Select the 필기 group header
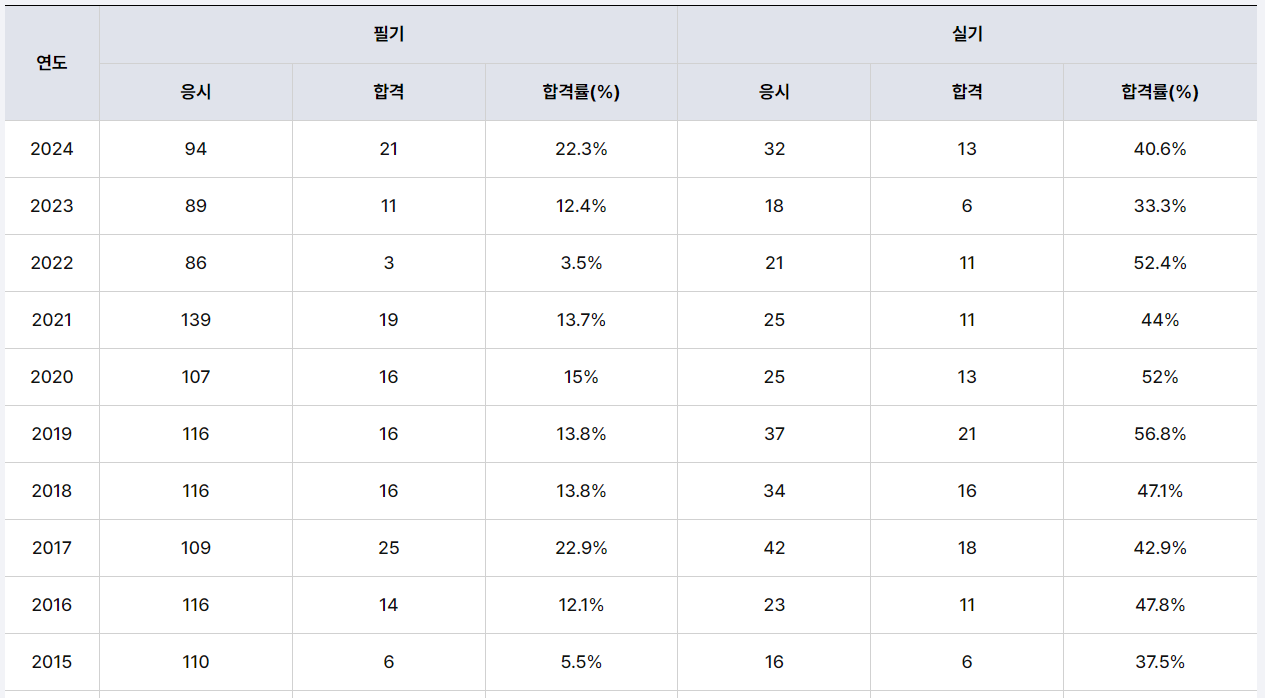The height and width of the screenshot is (698, 1265). coord(388,35)
